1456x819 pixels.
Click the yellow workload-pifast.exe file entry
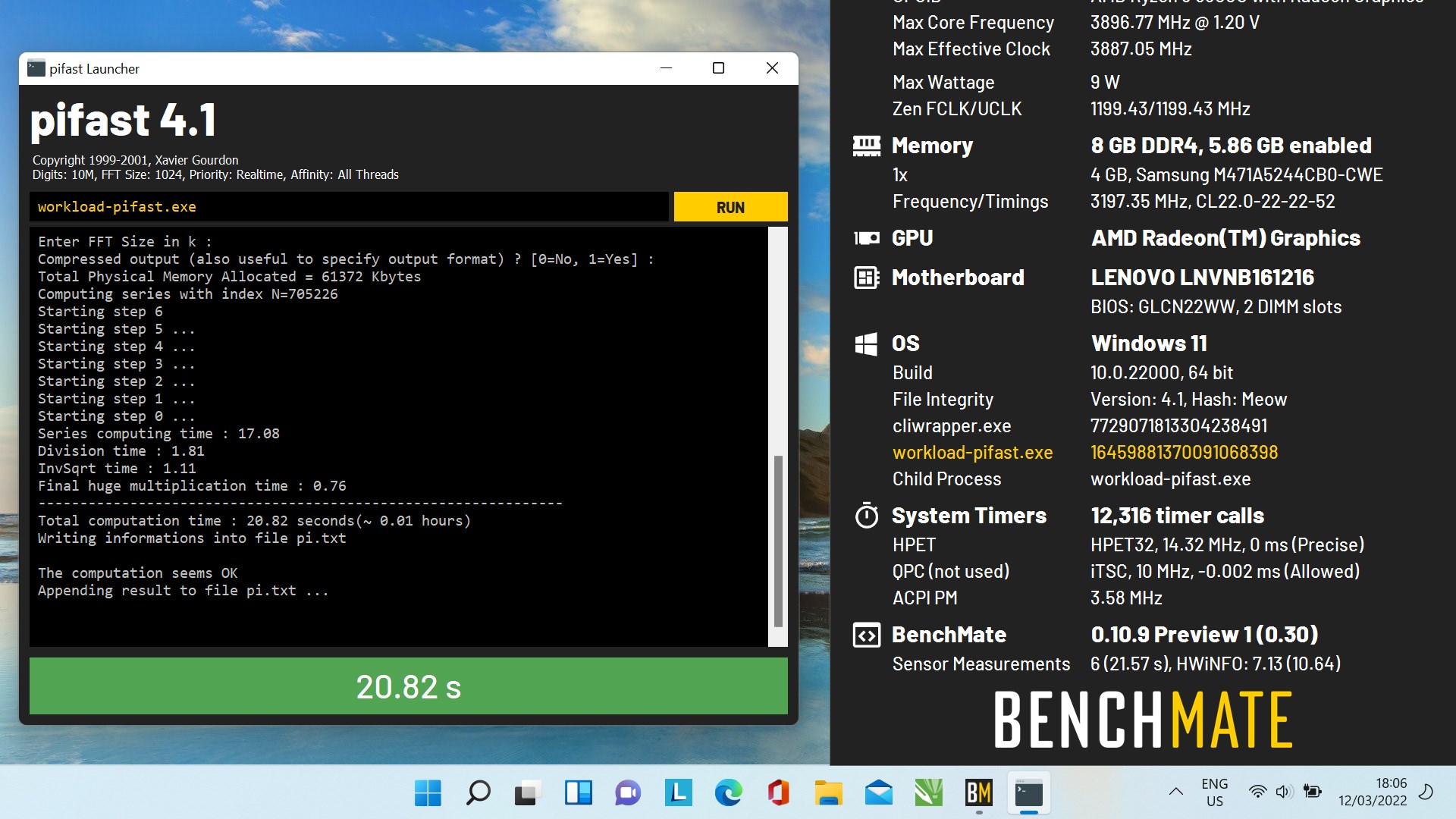pyautogui.click(x=972, y=453)
